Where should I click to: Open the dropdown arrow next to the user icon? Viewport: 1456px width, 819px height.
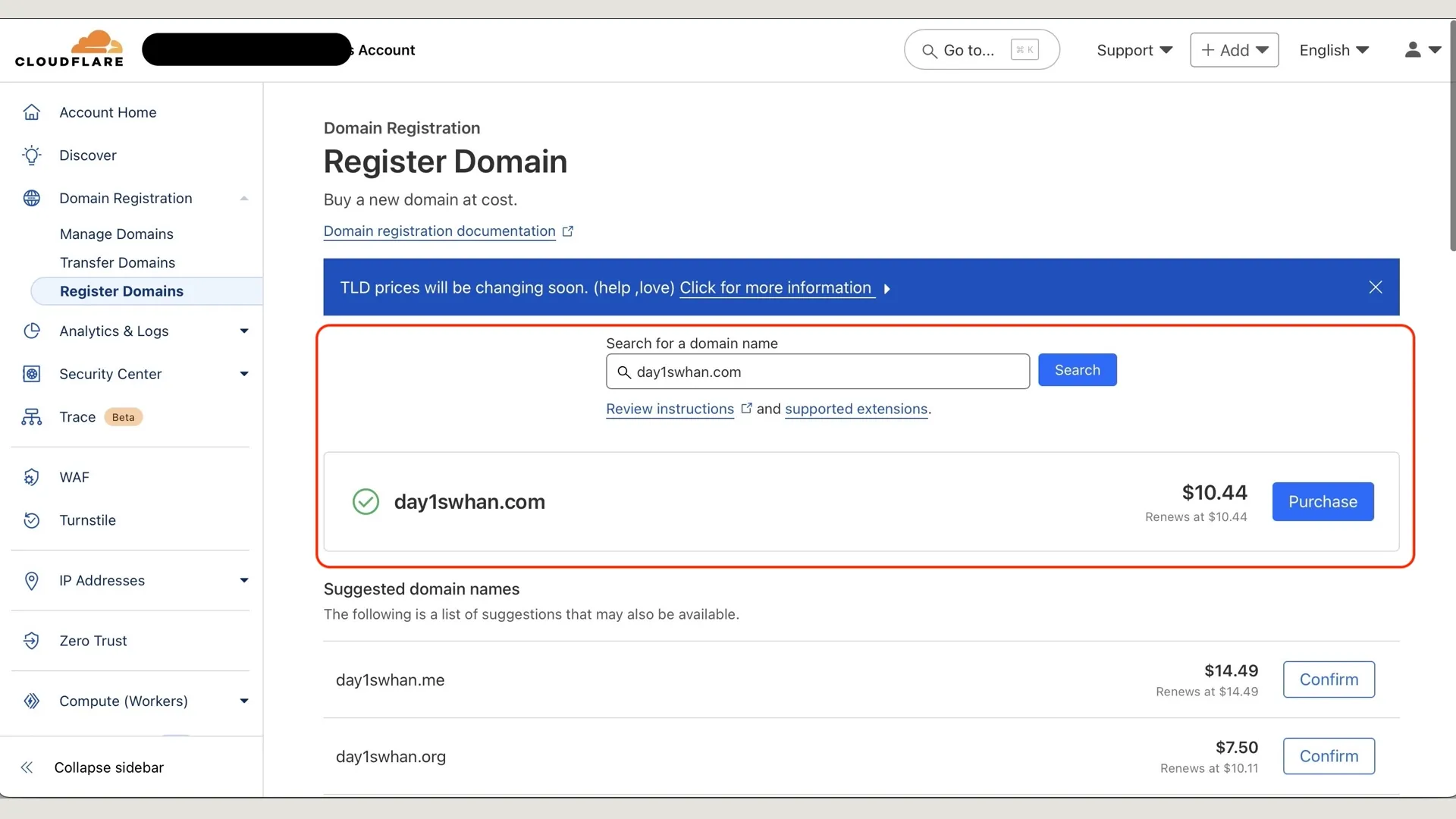pos(1435,50)
